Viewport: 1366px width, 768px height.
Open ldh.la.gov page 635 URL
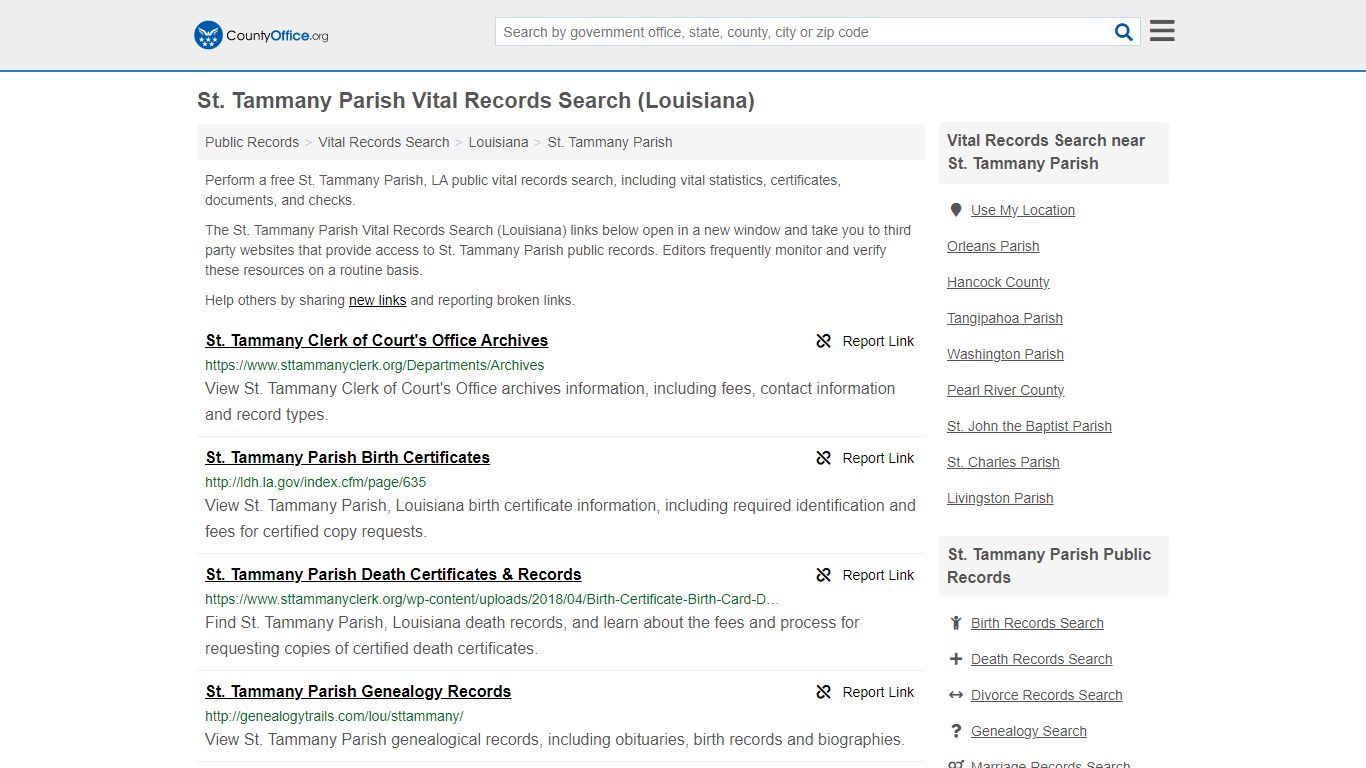(316, 482)
